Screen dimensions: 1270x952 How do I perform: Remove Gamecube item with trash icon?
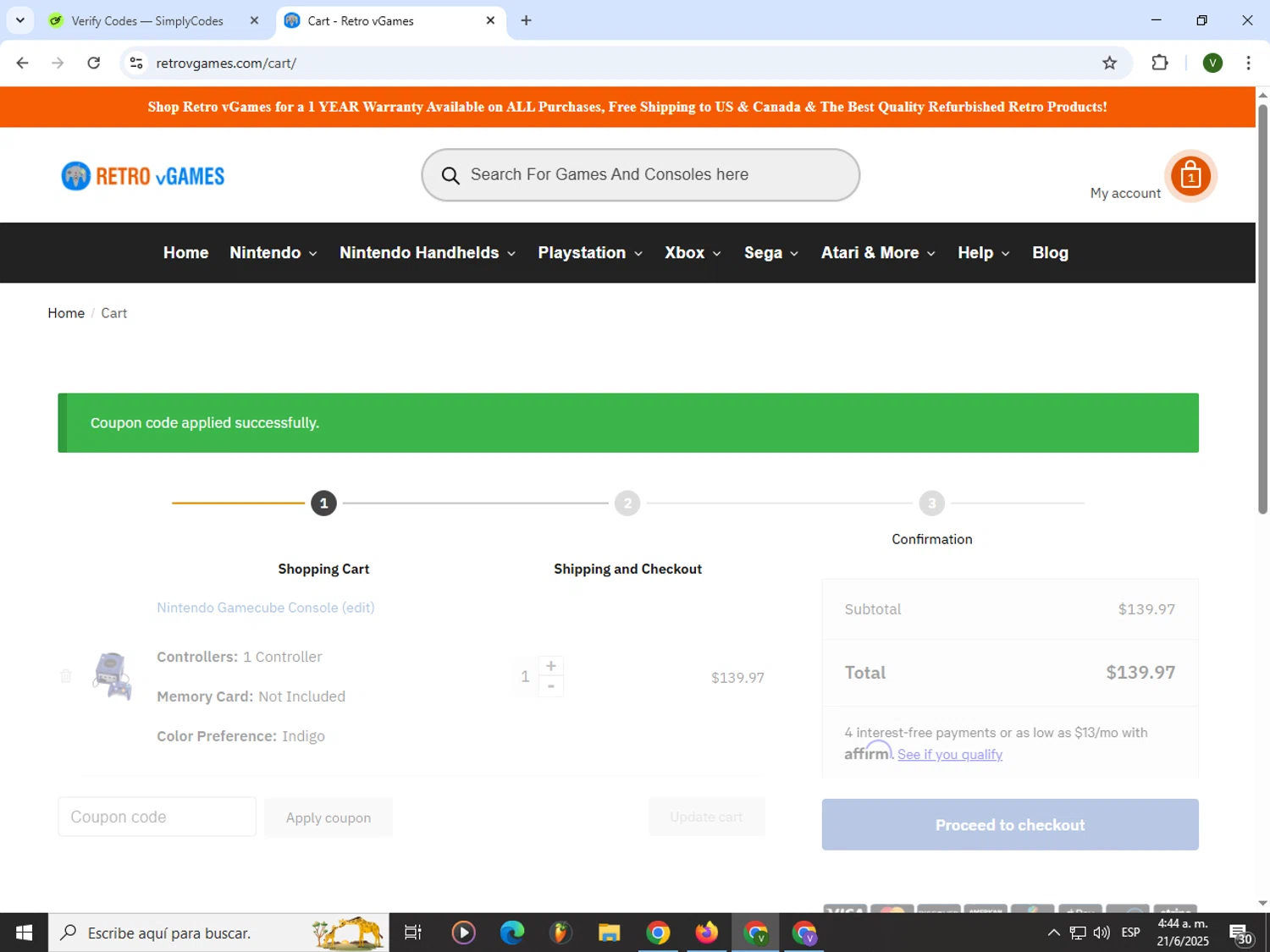click(x=66, y=676)
